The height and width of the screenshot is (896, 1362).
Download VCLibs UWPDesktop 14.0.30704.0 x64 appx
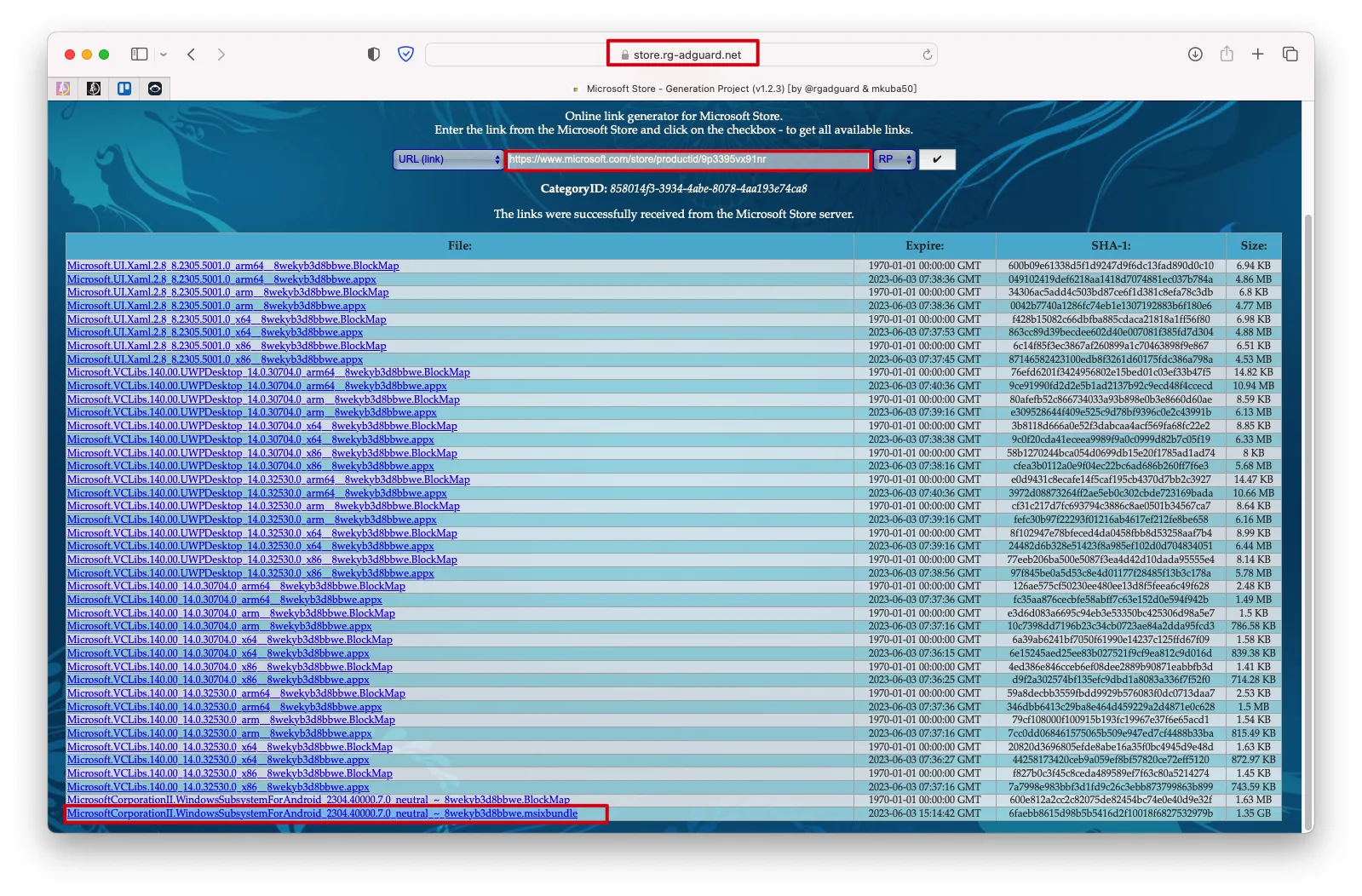(x=250, y=439)
